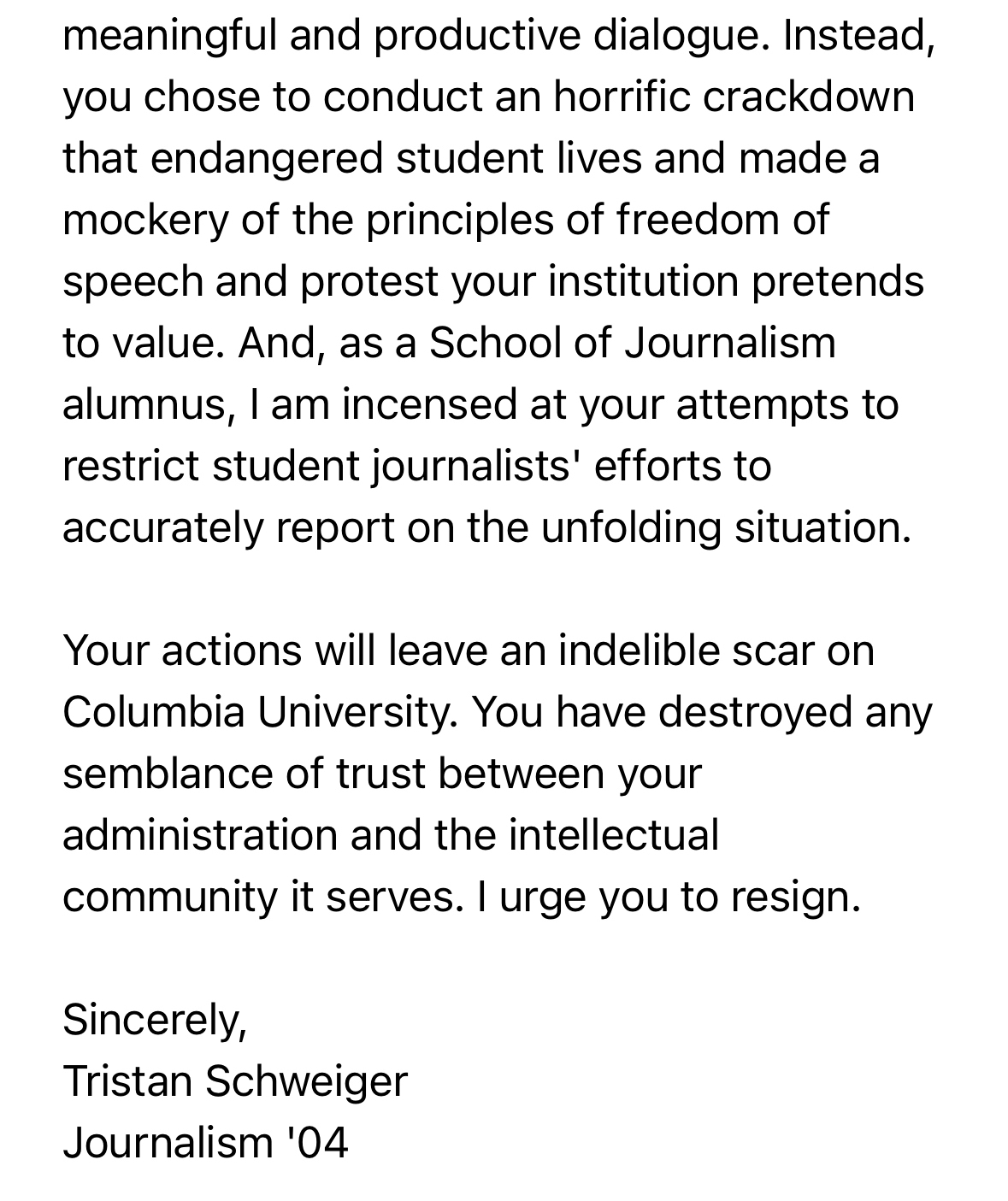Click the "Journalism '04" line

(205, 1143)
